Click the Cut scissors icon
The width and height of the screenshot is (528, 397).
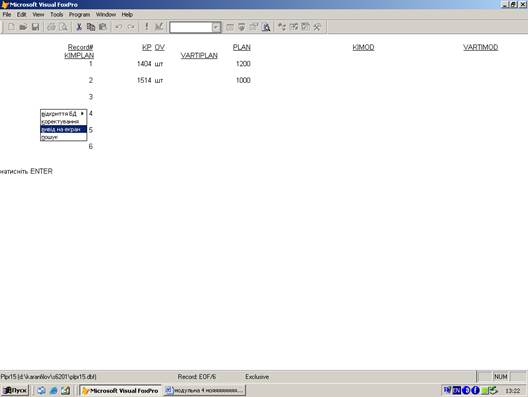coord(79,27)
